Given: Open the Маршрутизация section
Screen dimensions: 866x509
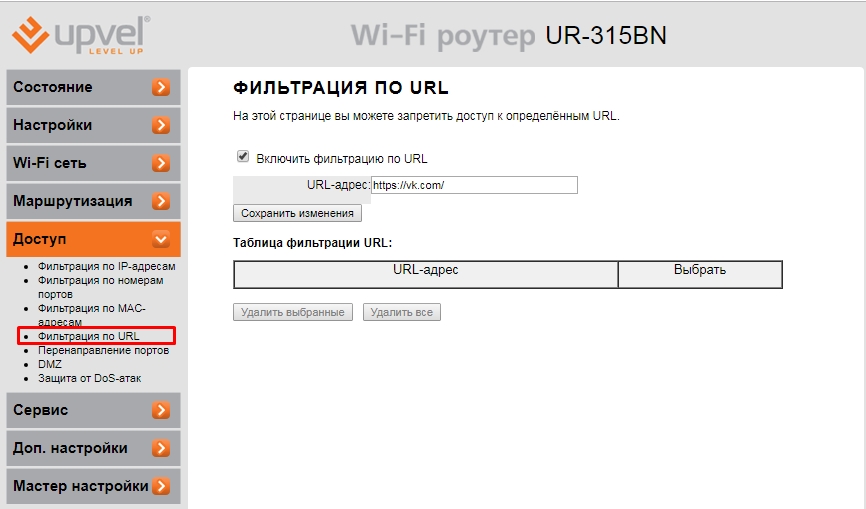Looking at the screenshot, I should point(93,202).
